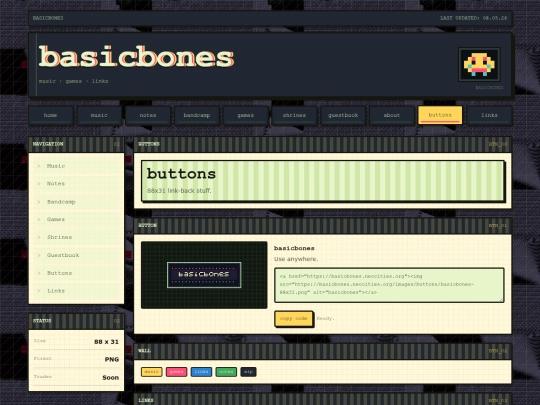Click the 'Use anywhere.' description text
Image resolution: width=540 pixels, height=405 pixels.
296,259
